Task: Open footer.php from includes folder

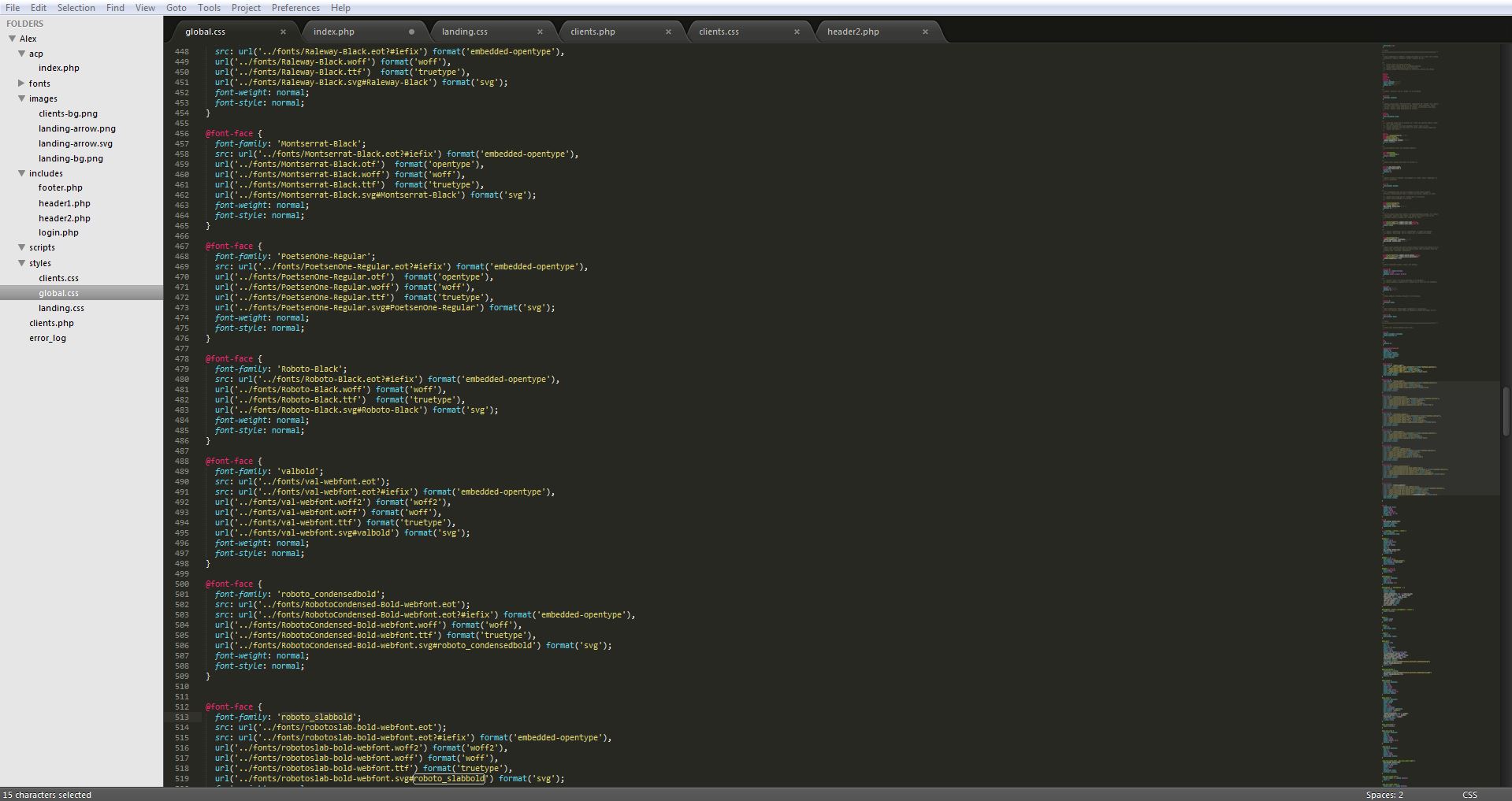Action: click(x=61, y=187)
